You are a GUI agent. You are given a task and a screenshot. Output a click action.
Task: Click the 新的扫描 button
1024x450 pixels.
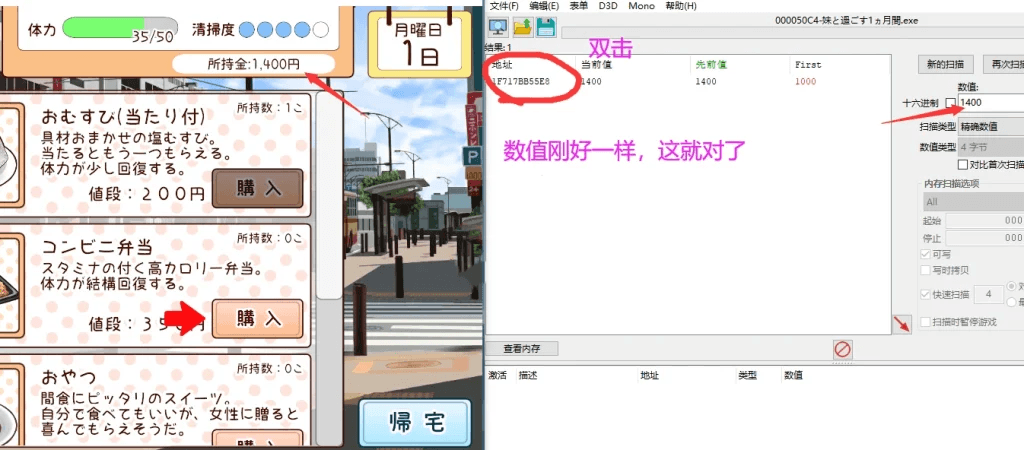(943, 65)
